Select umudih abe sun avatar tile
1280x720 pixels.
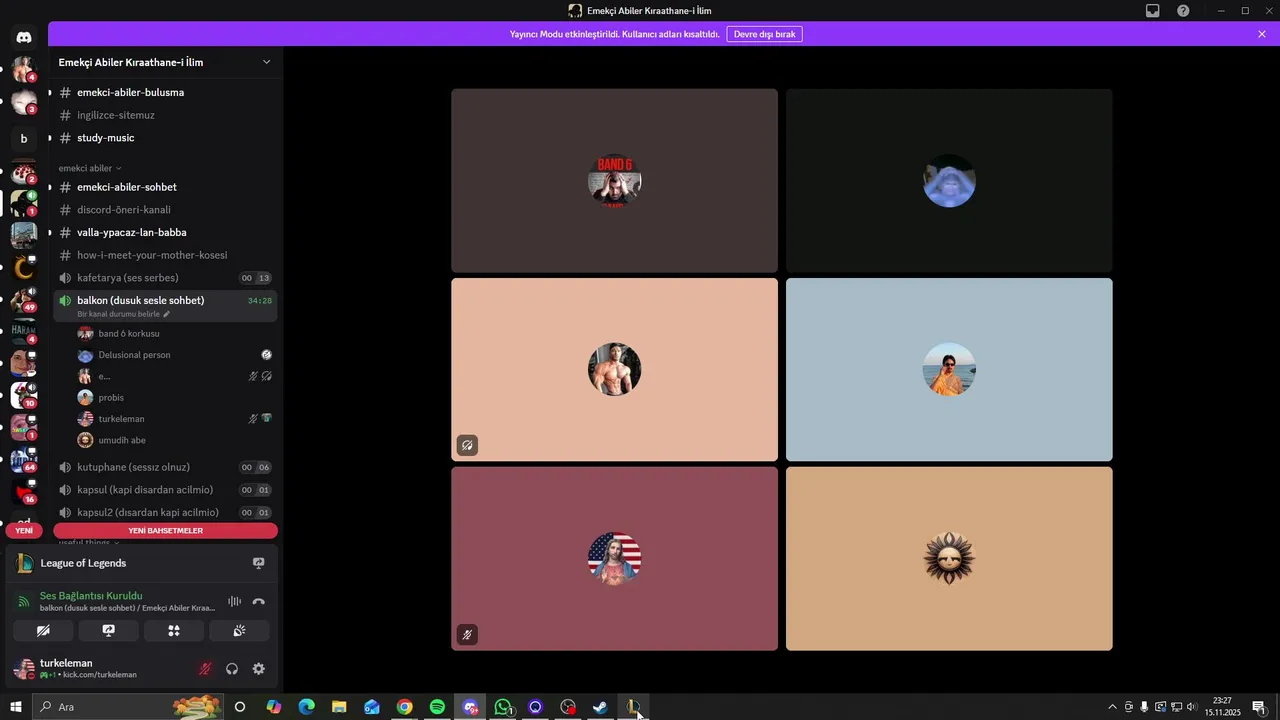[x=949, y=558]
